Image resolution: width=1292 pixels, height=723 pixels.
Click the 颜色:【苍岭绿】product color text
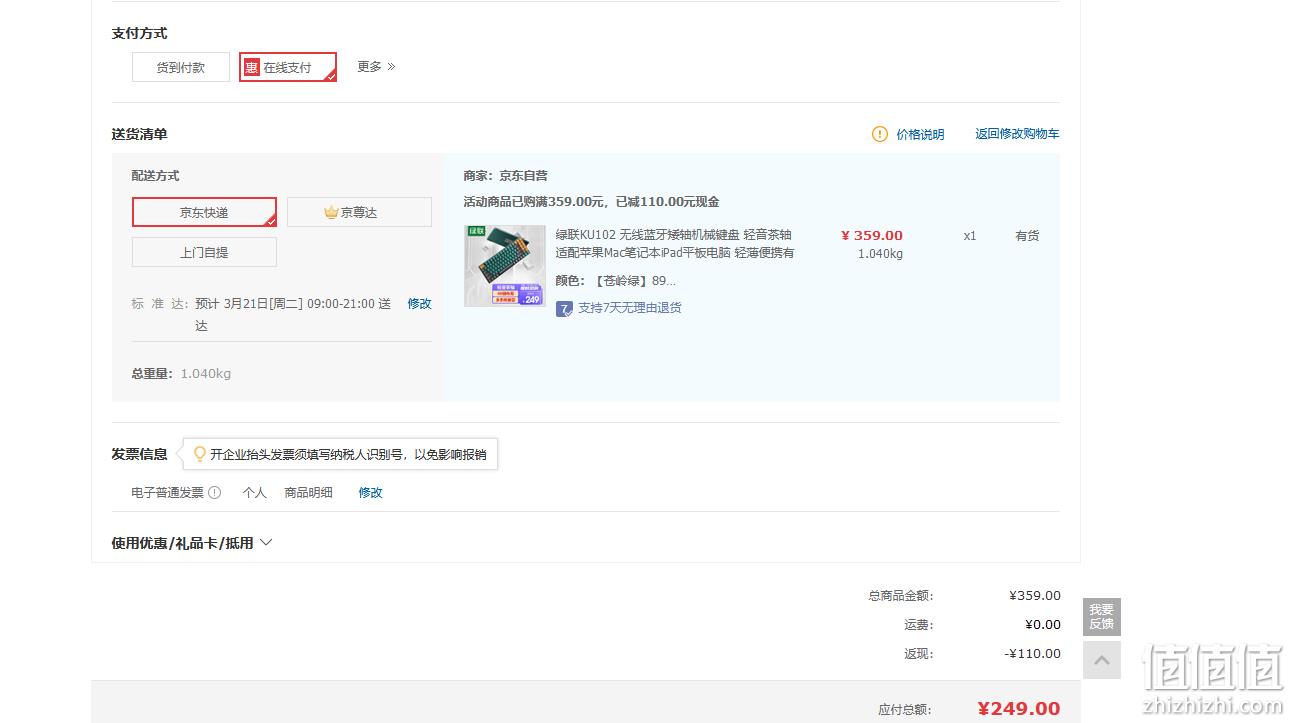(616, 281)
